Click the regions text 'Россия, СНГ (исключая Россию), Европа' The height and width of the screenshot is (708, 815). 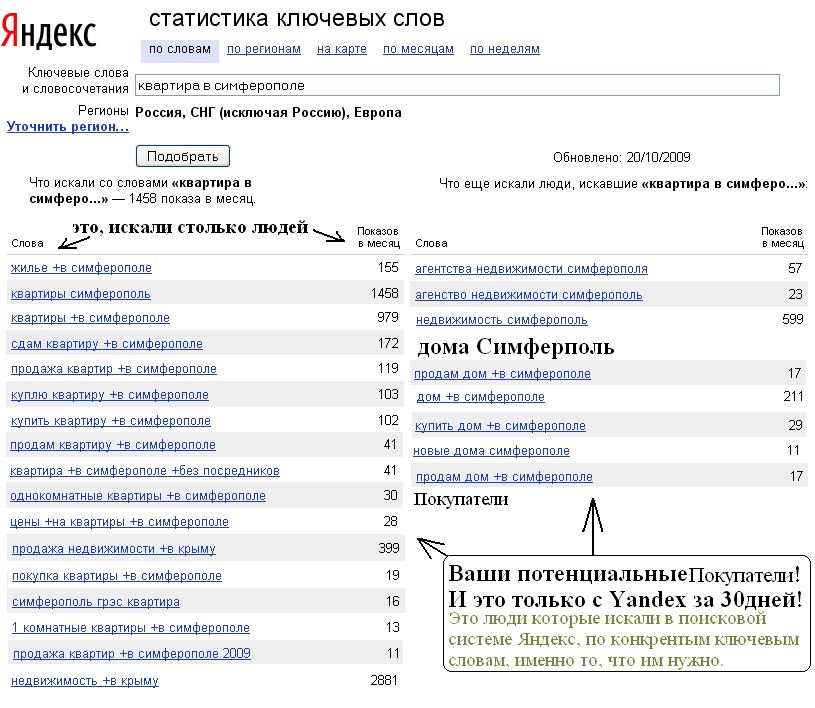pos(268,113)
